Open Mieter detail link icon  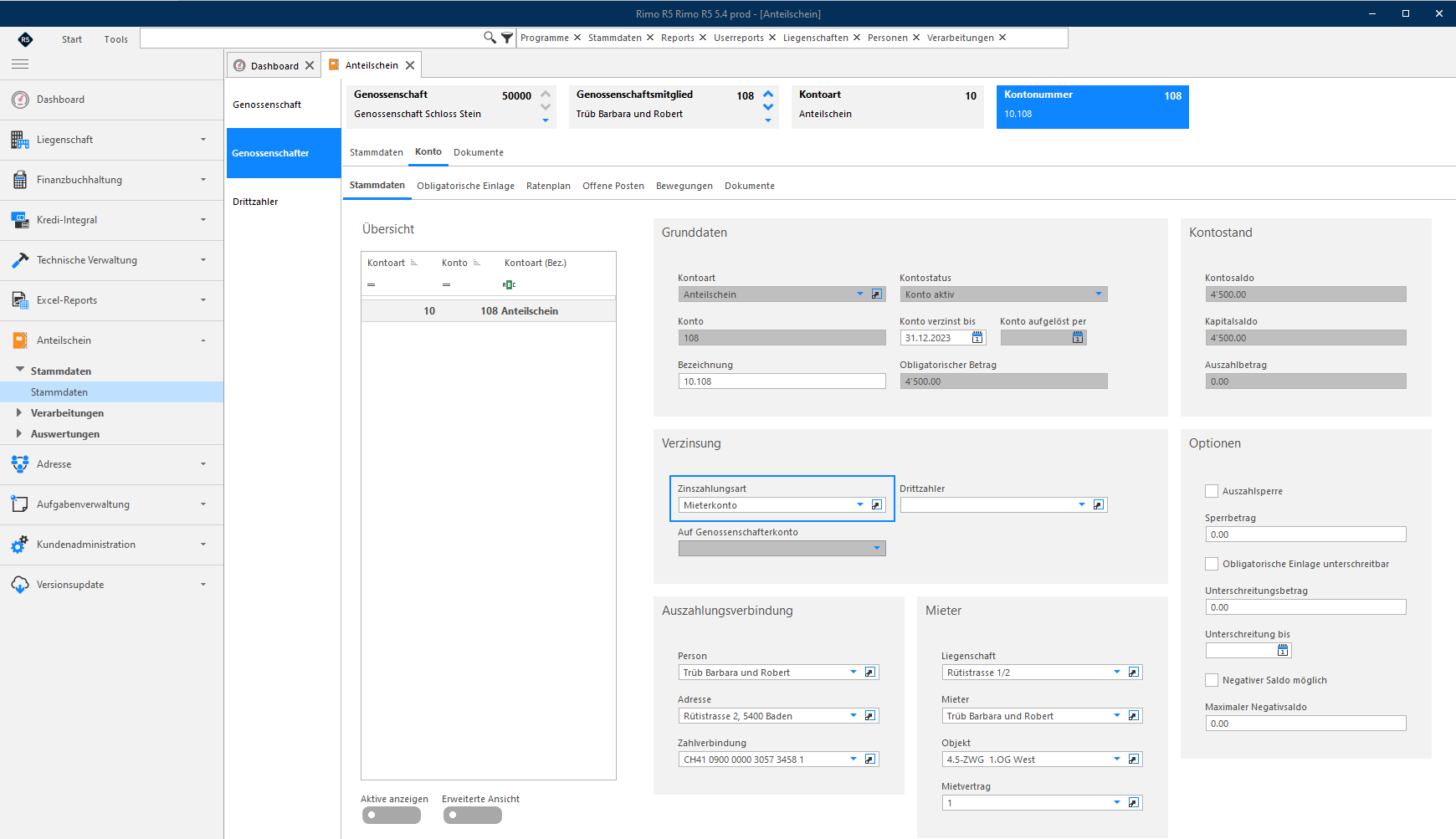[x=1134, y=716]
